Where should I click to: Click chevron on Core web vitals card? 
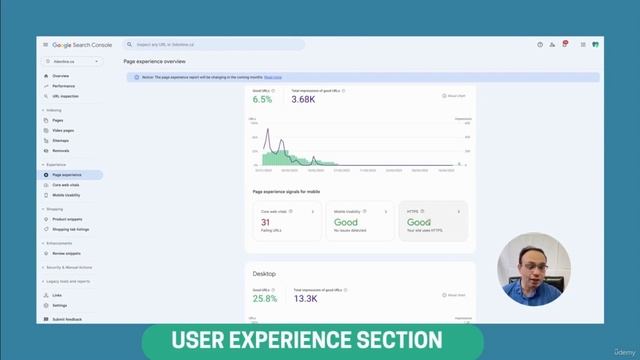point(313,212)
